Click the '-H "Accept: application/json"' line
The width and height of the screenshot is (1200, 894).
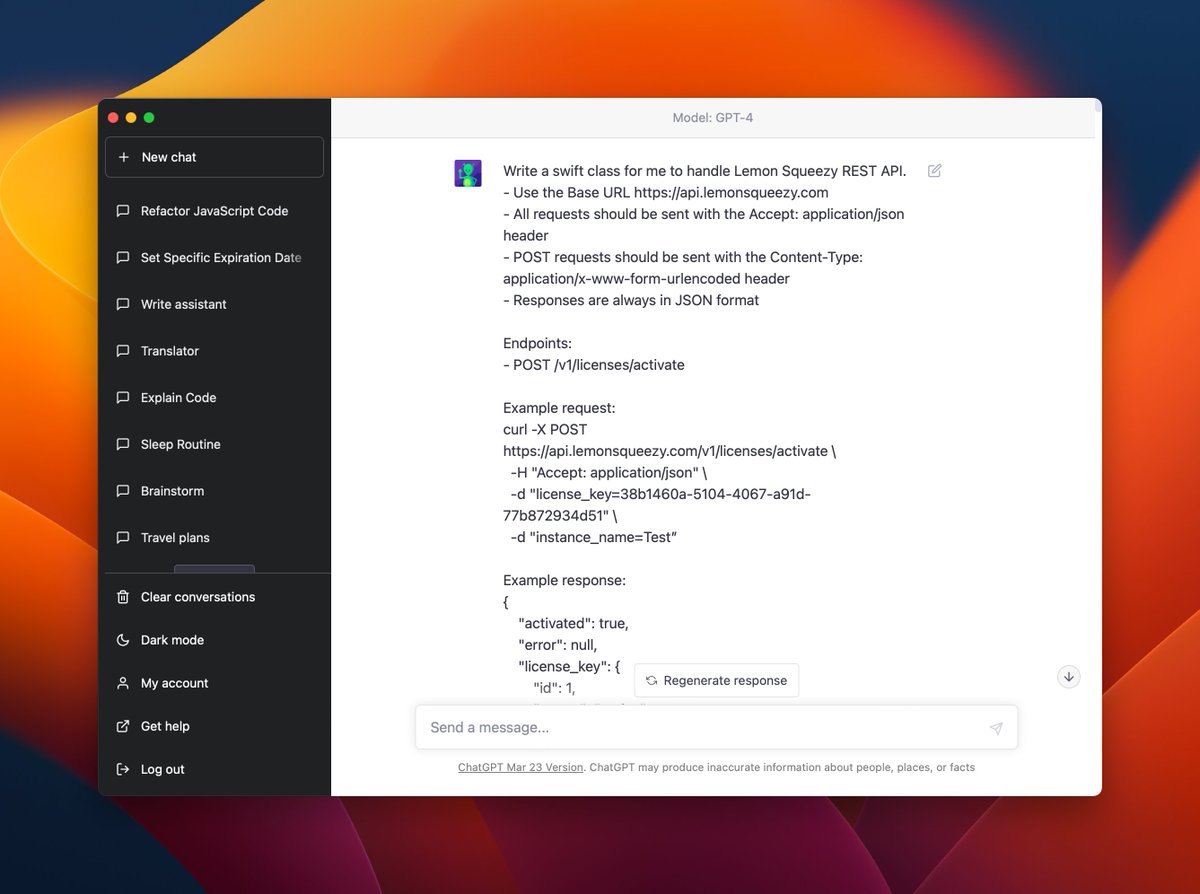(x=609, y=472)
